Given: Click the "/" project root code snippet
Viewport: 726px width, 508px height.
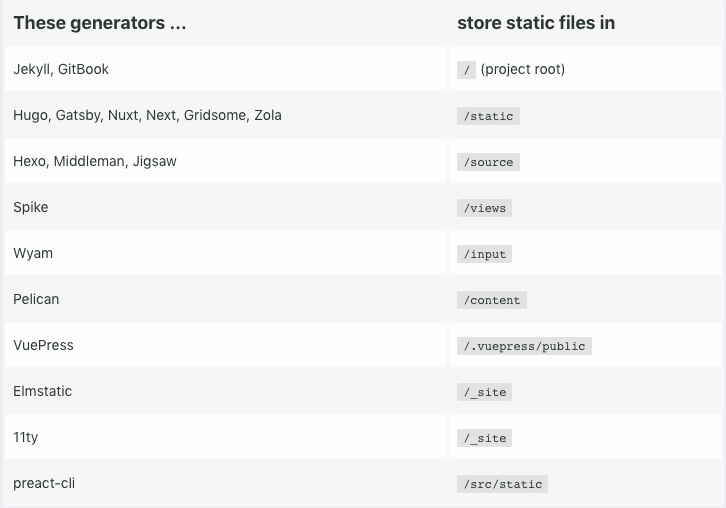Looking at the screenshot, I should click(467, 70).
